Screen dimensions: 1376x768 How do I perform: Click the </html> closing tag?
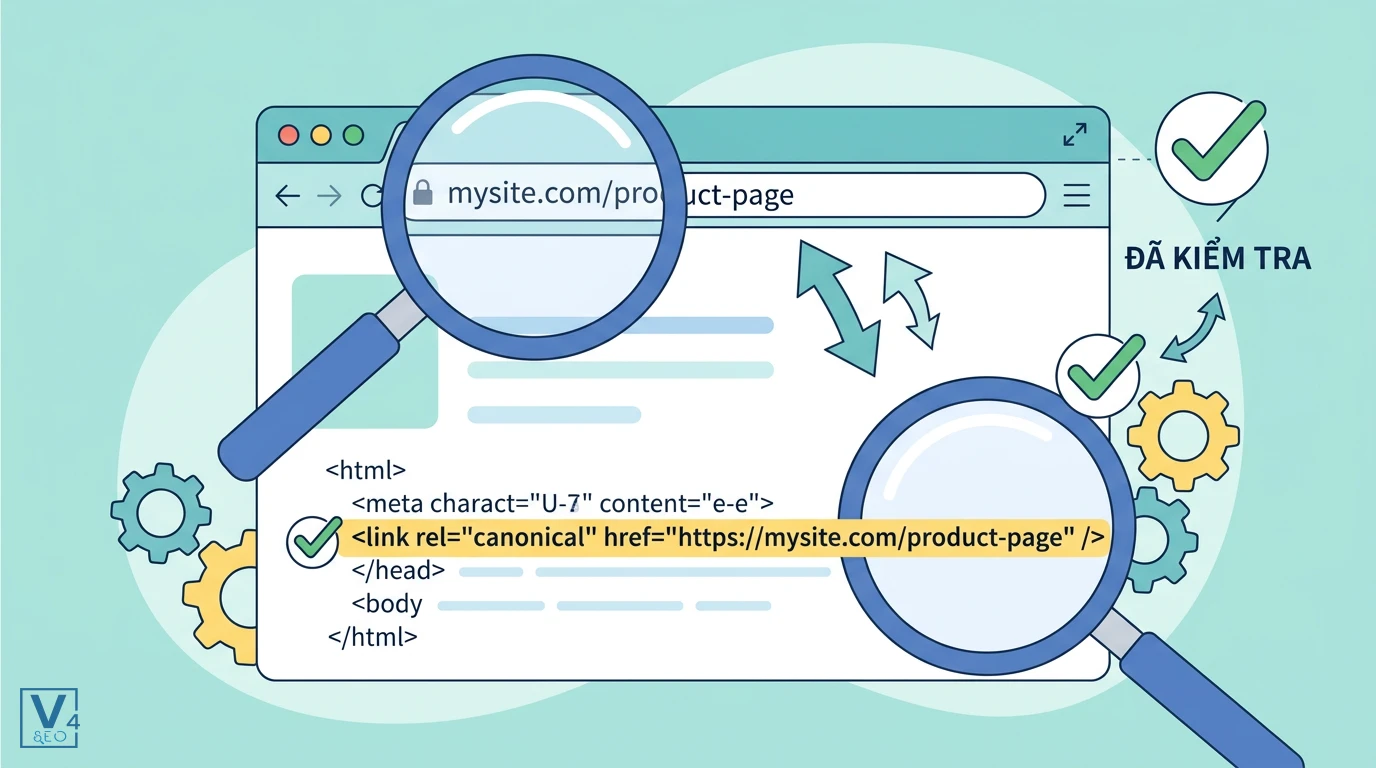pos(372,636)
